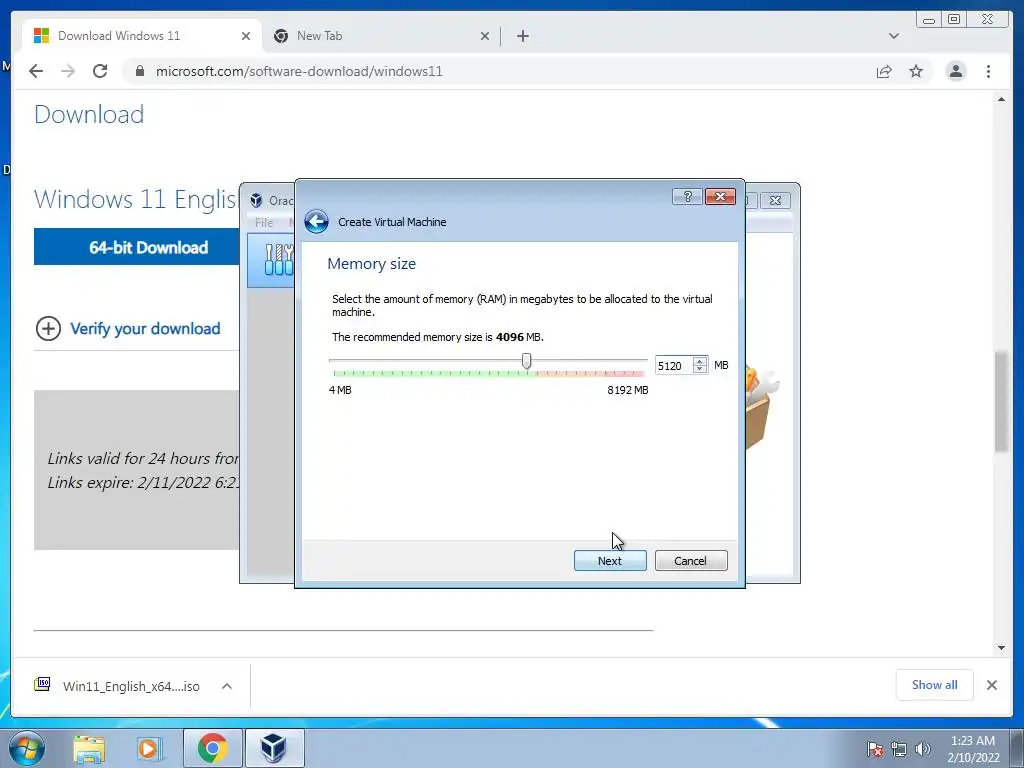The image size is (1024, 768).
Task: Close the Oracle VM VirtualBox Manager window
Action: [775, 200]
